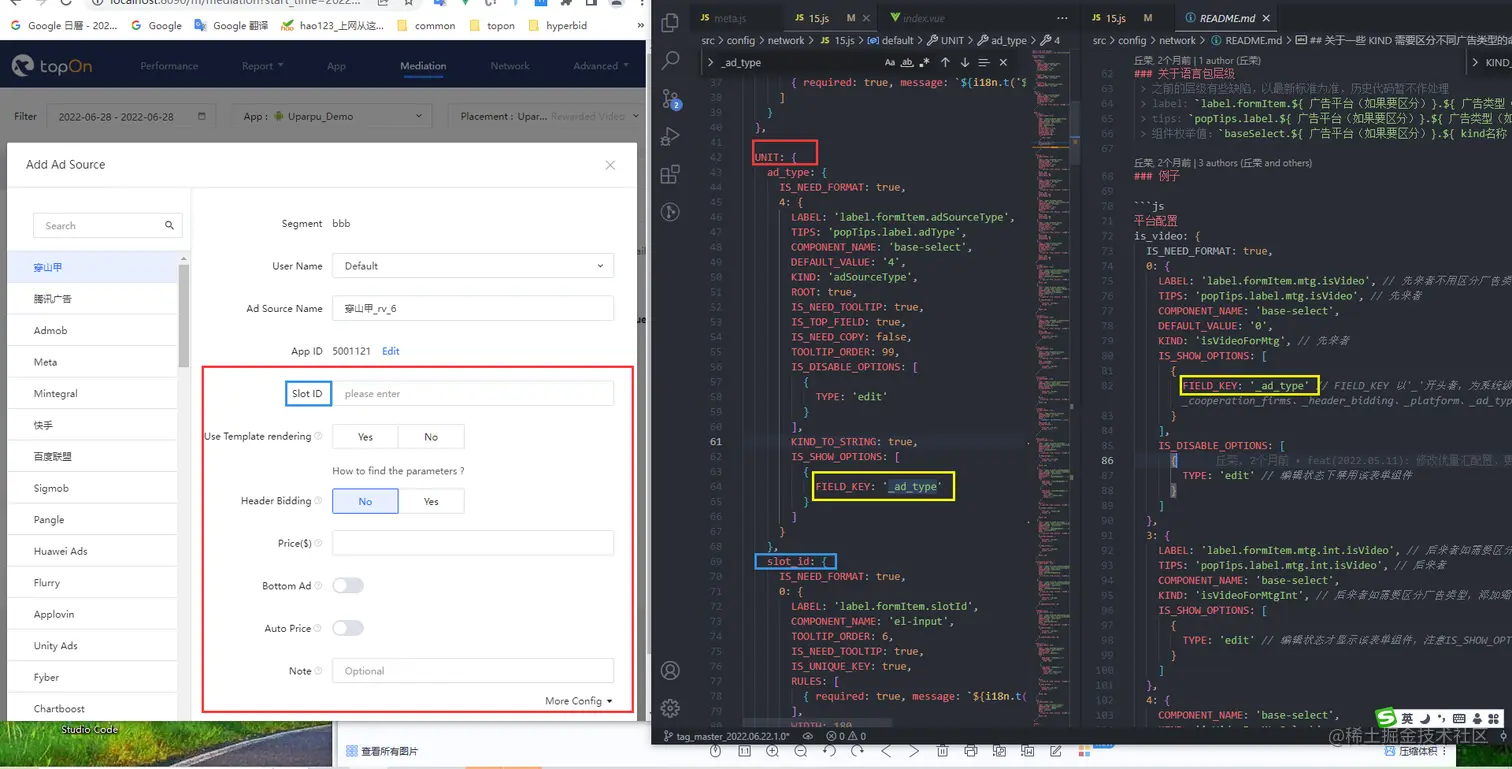This screenshot has width=1512, height=769.
Task: Close the README.md editor tab
Action: tap(1266, 18)
